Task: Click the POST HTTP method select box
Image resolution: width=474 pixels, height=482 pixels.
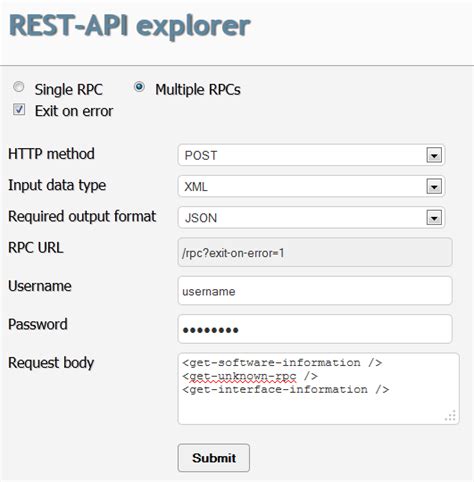Action: (x=311, y=155)
